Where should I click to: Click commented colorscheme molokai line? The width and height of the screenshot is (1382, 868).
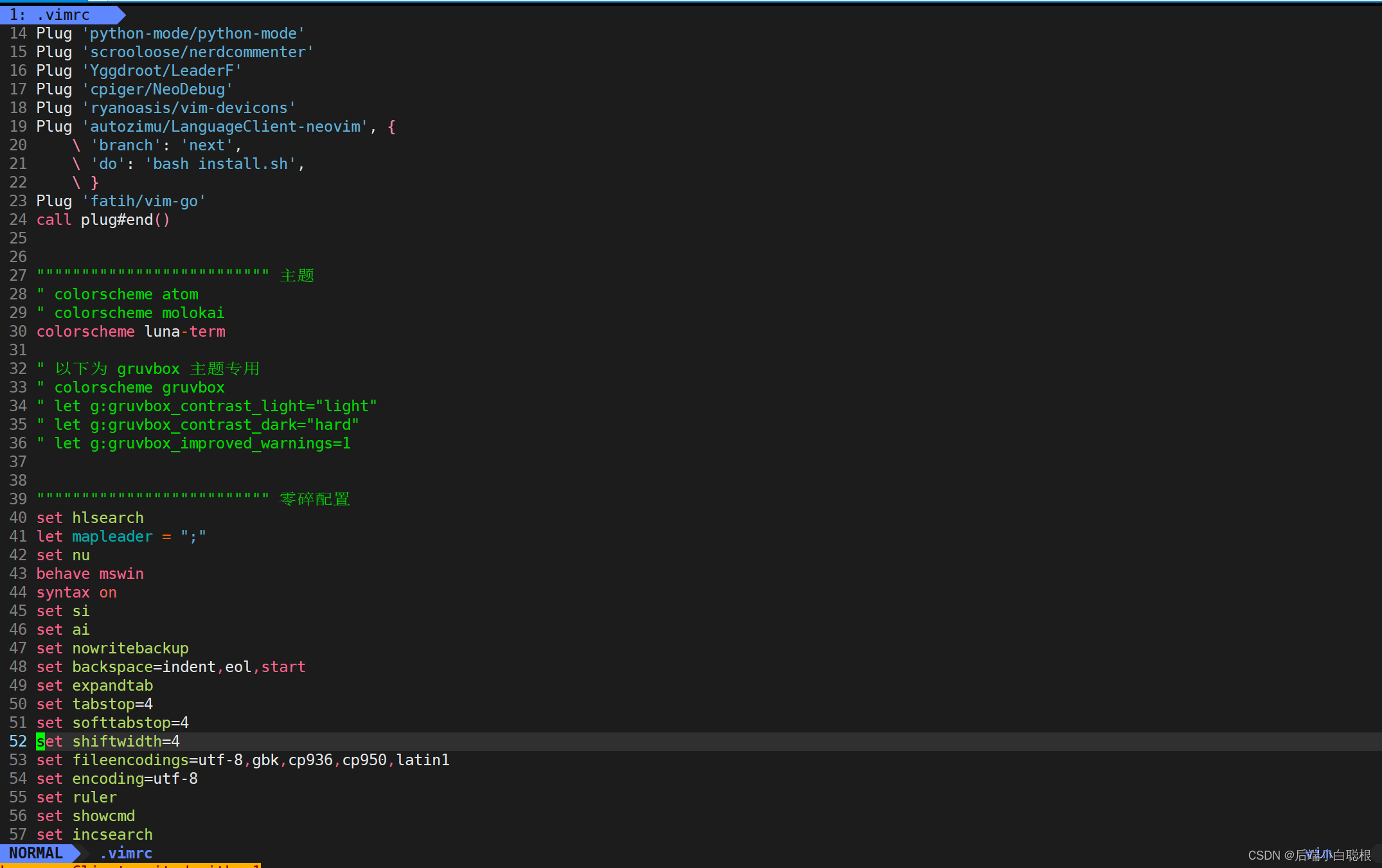point(130,313)
